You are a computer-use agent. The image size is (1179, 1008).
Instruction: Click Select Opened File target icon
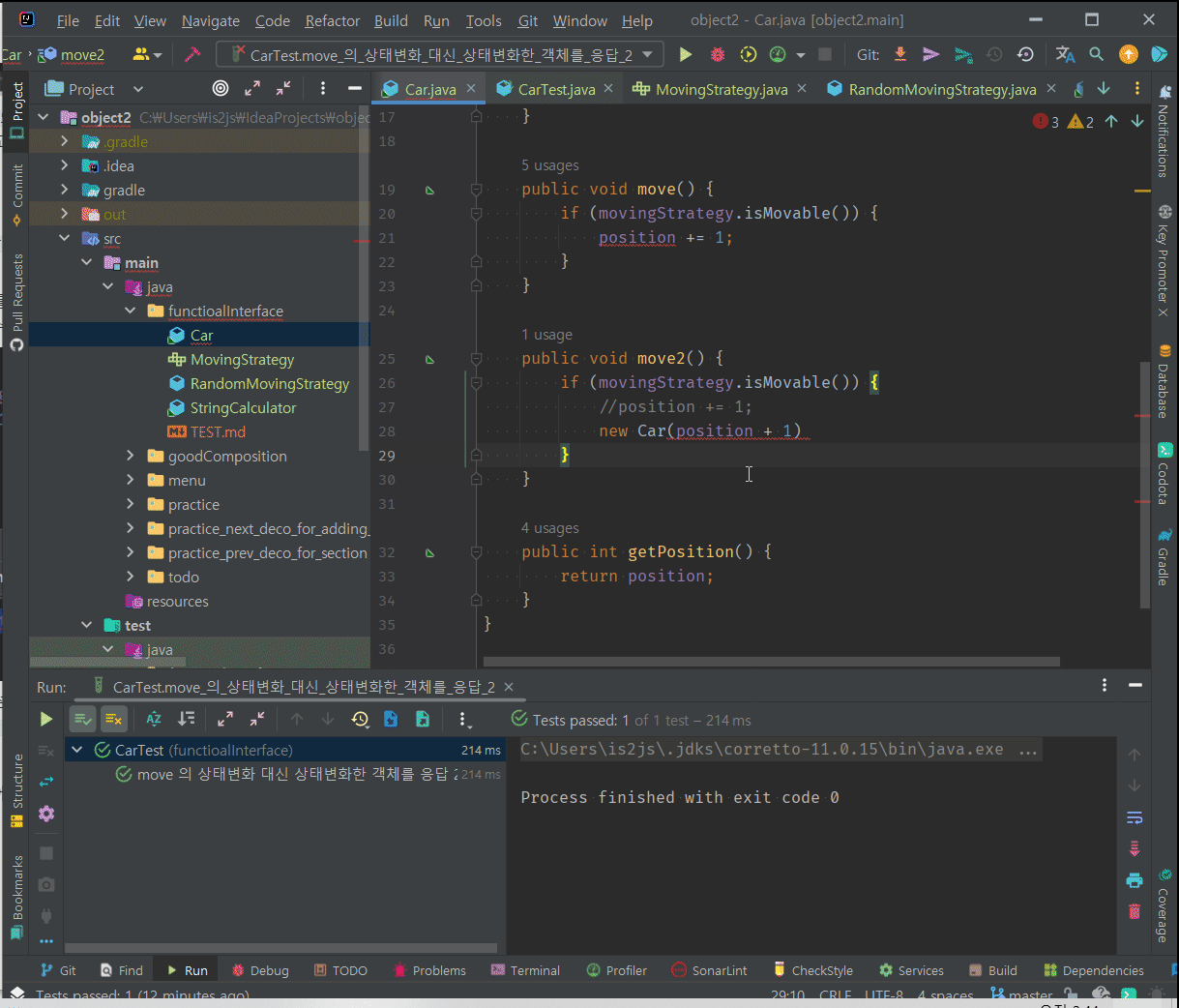pos(221,89)
